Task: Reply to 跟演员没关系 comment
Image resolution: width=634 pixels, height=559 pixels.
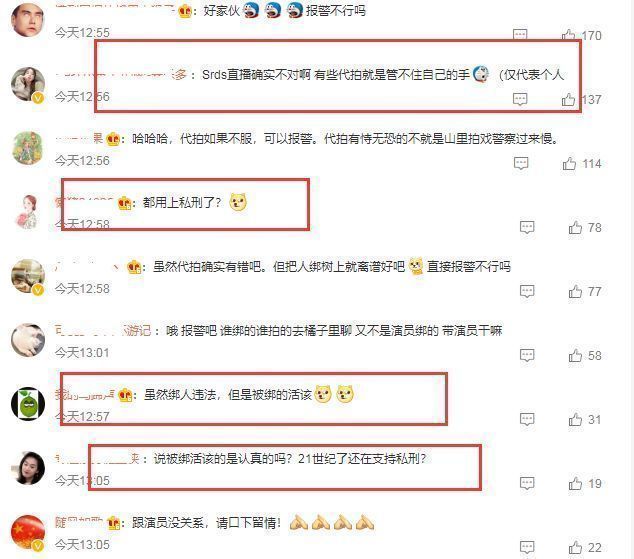Action: pos(527,547)
